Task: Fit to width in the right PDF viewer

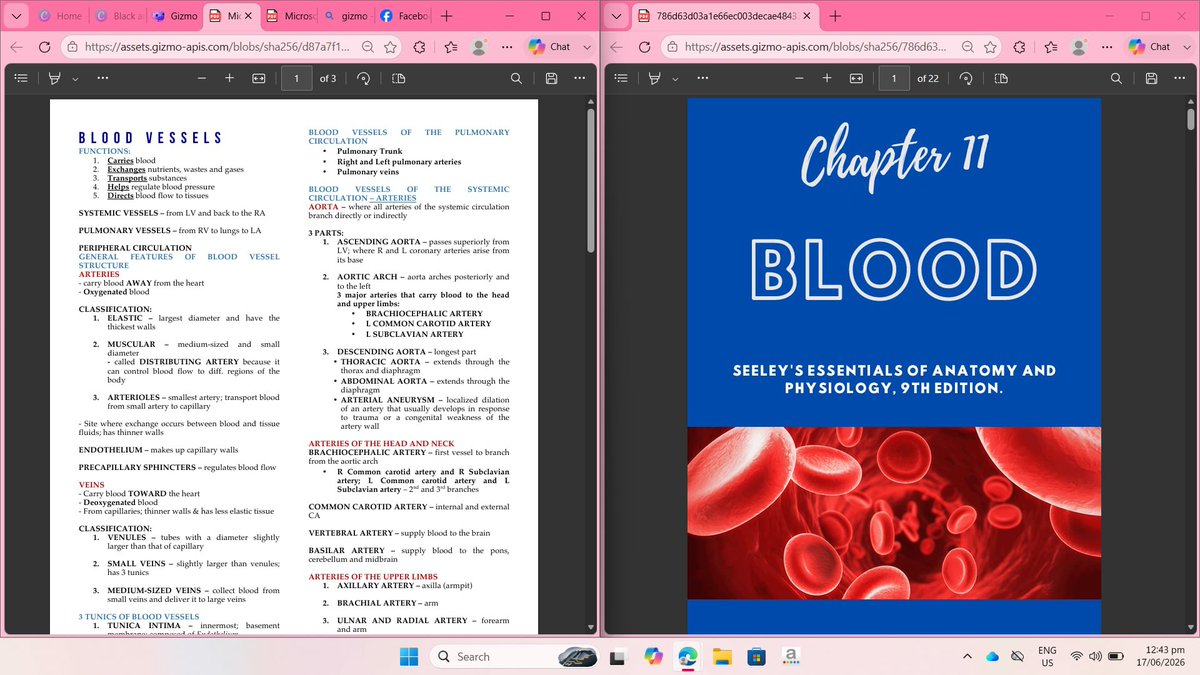Action: pyautogui.click(x=857, y=78)
